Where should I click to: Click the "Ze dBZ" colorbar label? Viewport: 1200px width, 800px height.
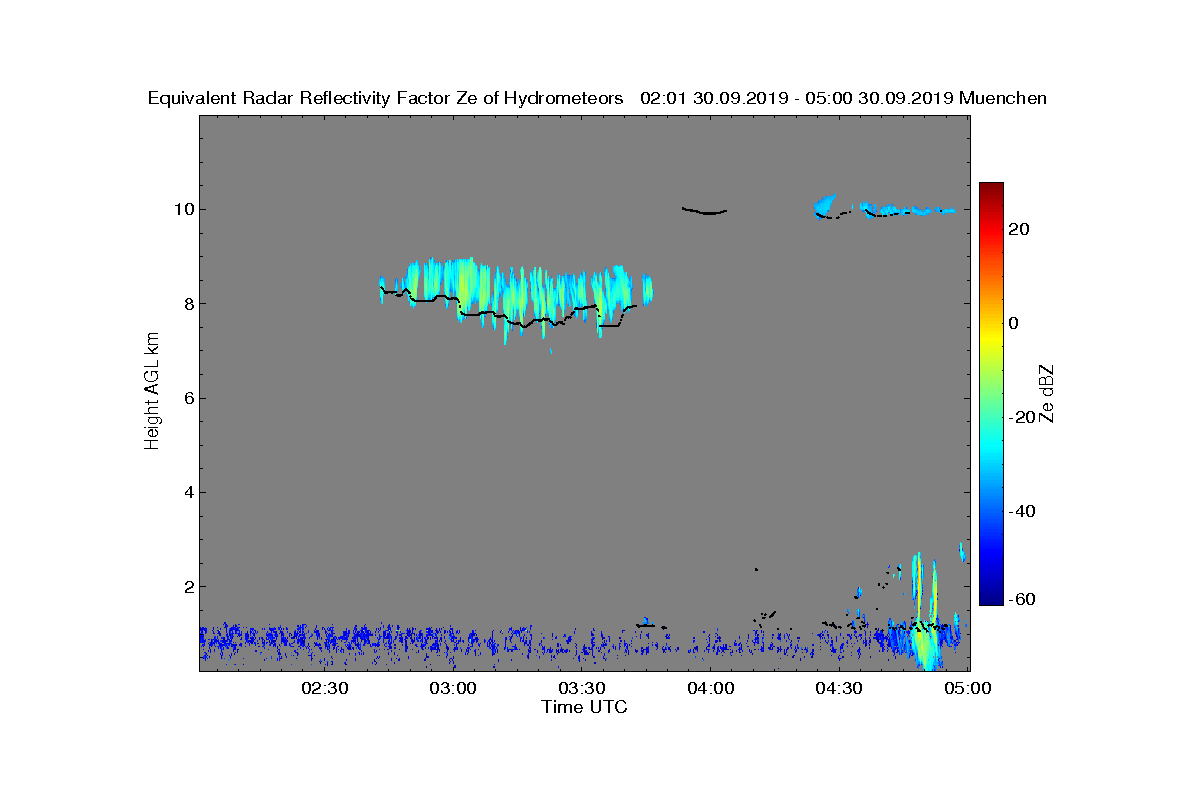click(x=1048, y=394)
